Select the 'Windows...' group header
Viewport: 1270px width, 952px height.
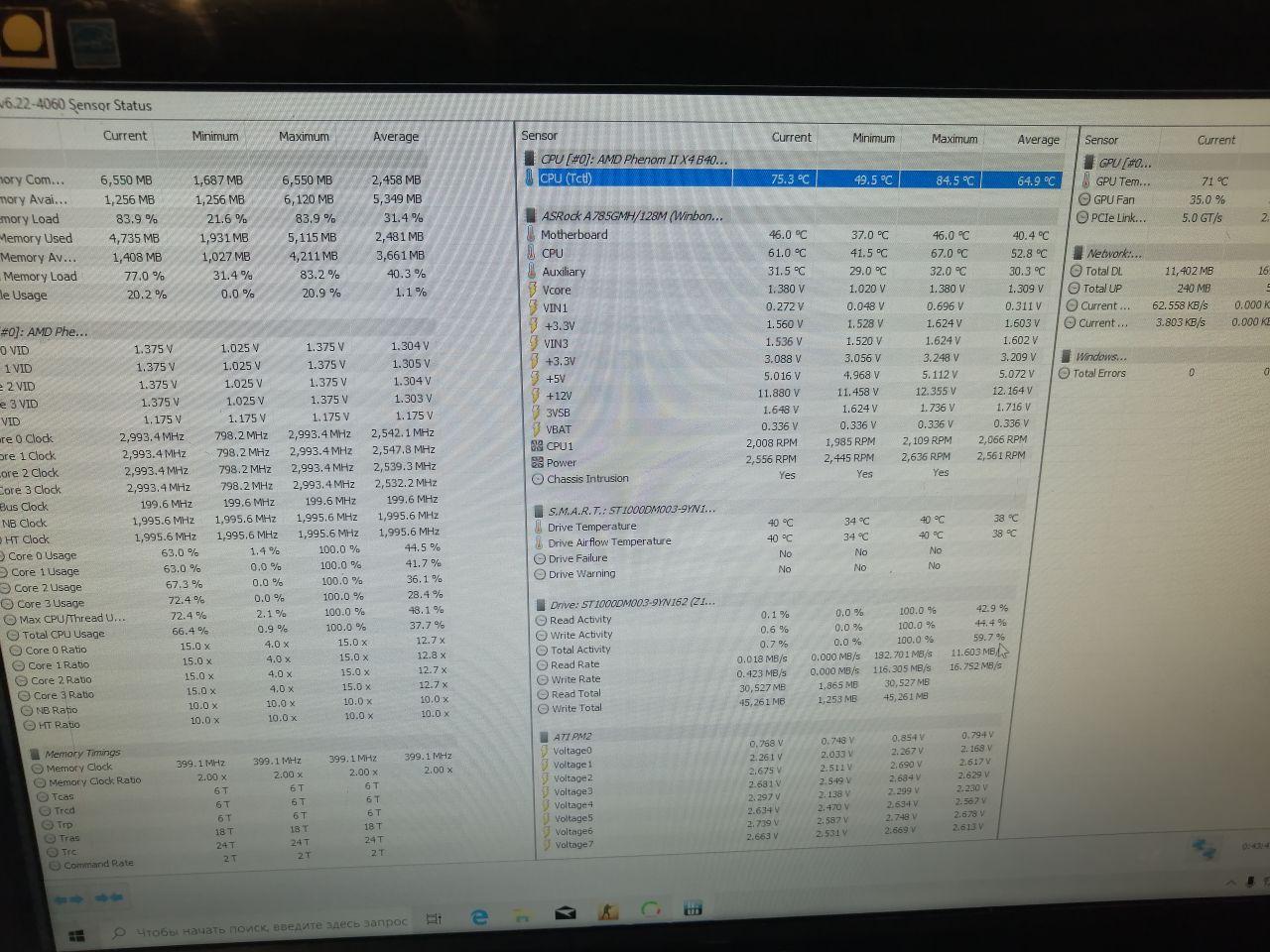click(x=1101, y=356)
